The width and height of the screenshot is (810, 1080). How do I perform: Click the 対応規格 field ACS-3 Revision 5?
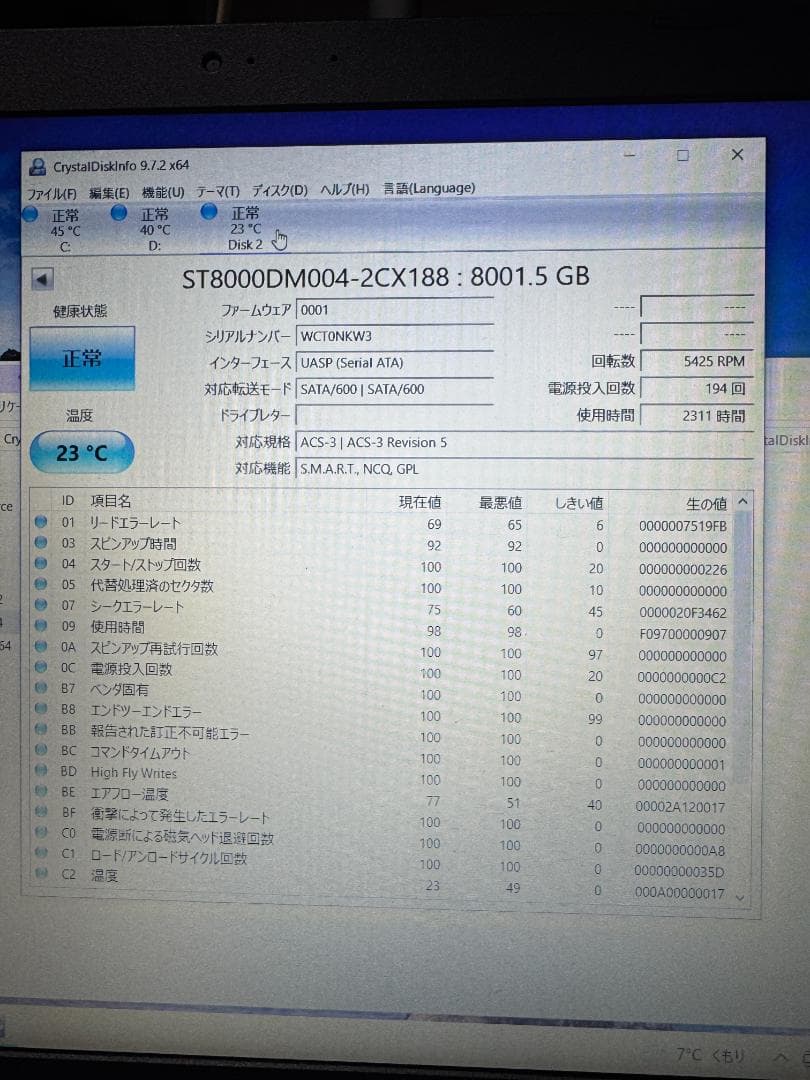[525, 442]
